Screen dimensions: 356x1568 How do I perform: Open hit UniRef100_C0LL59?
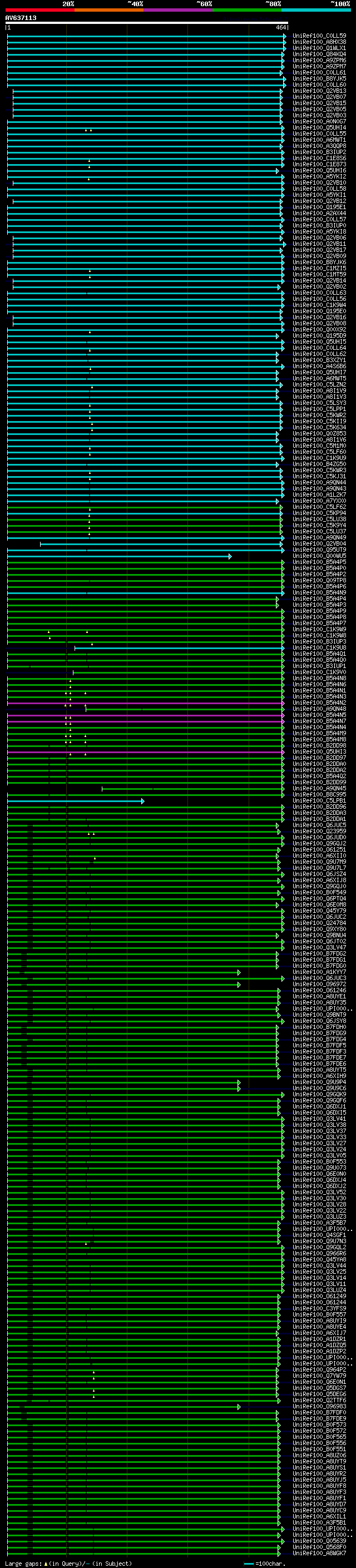pos(319,36)
